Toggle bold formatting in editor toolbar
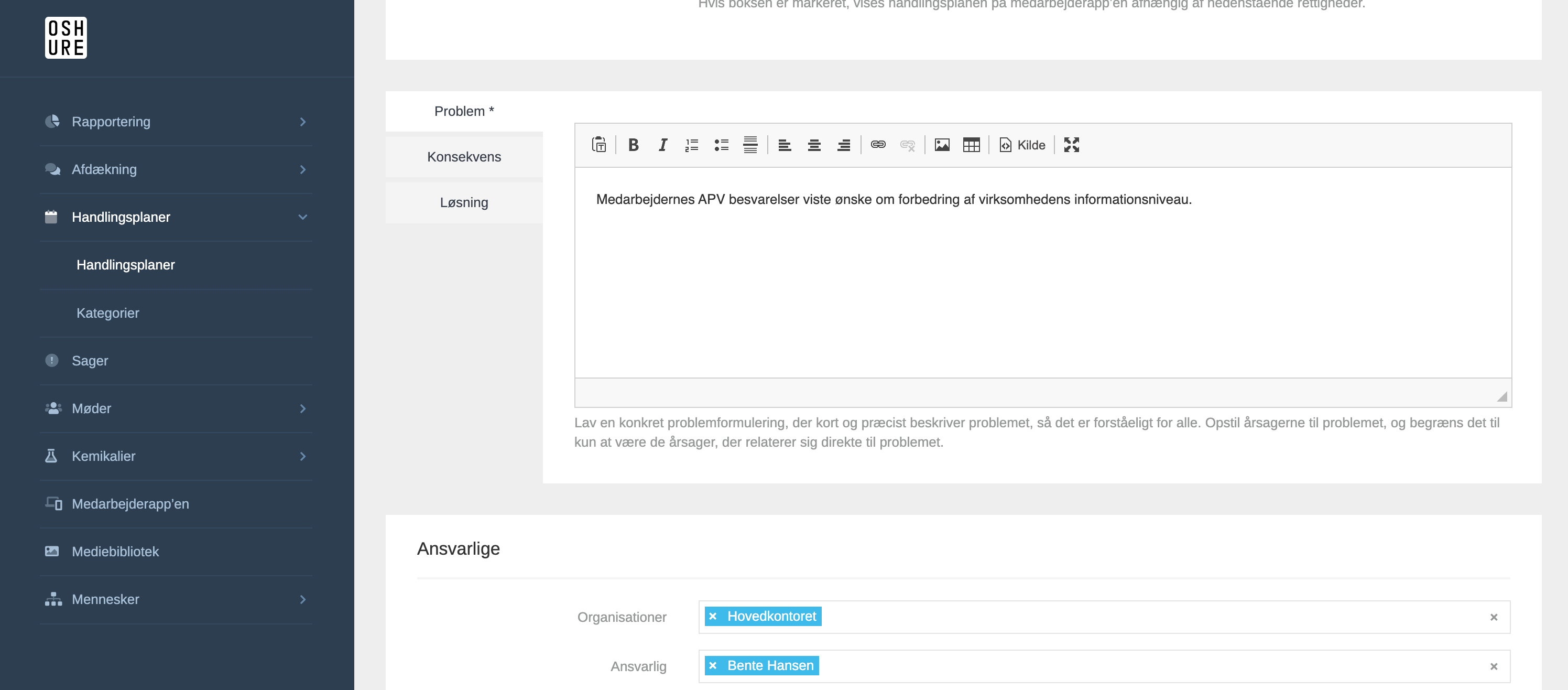 [633, 145]
